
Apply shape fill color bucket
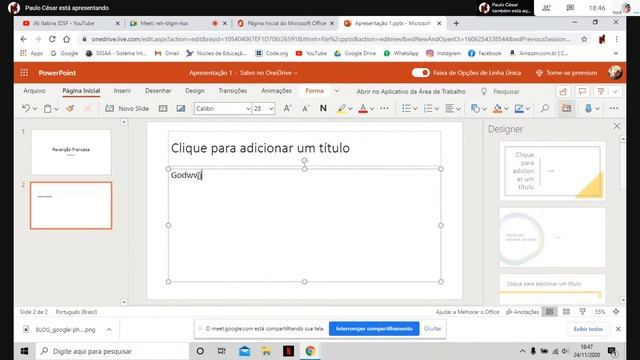pos(497,109)
